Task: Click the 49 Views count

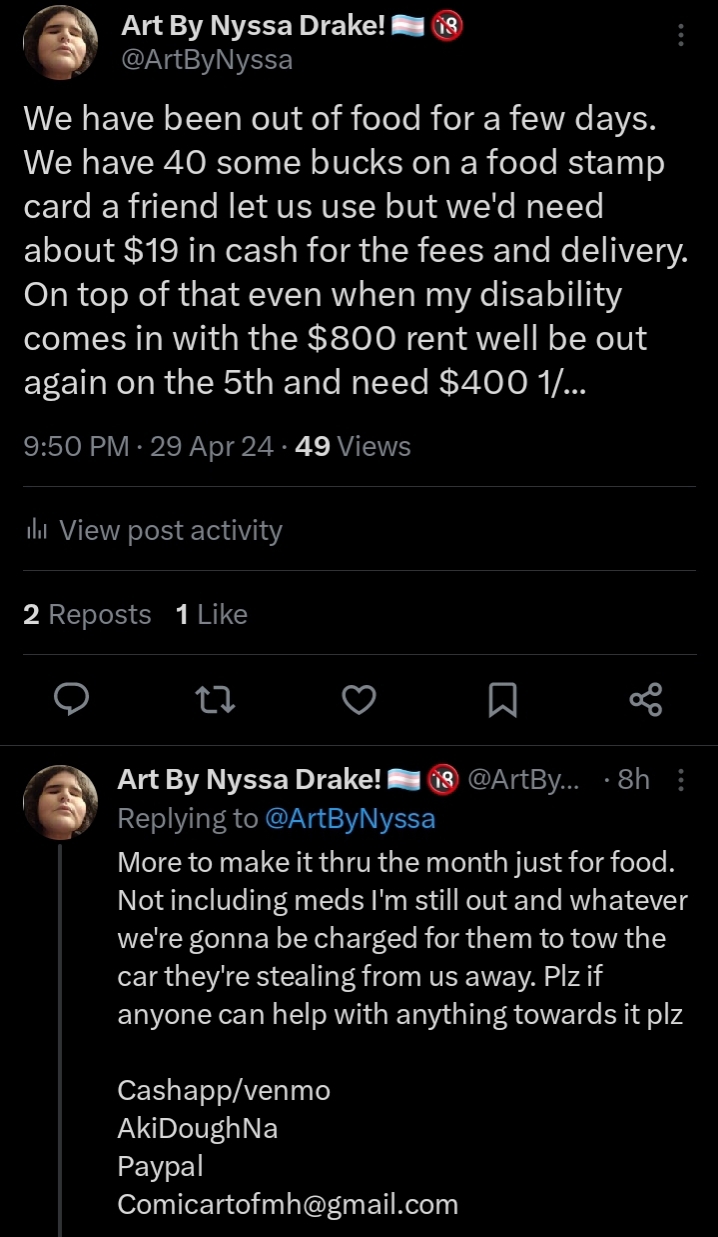Action: 353,446
